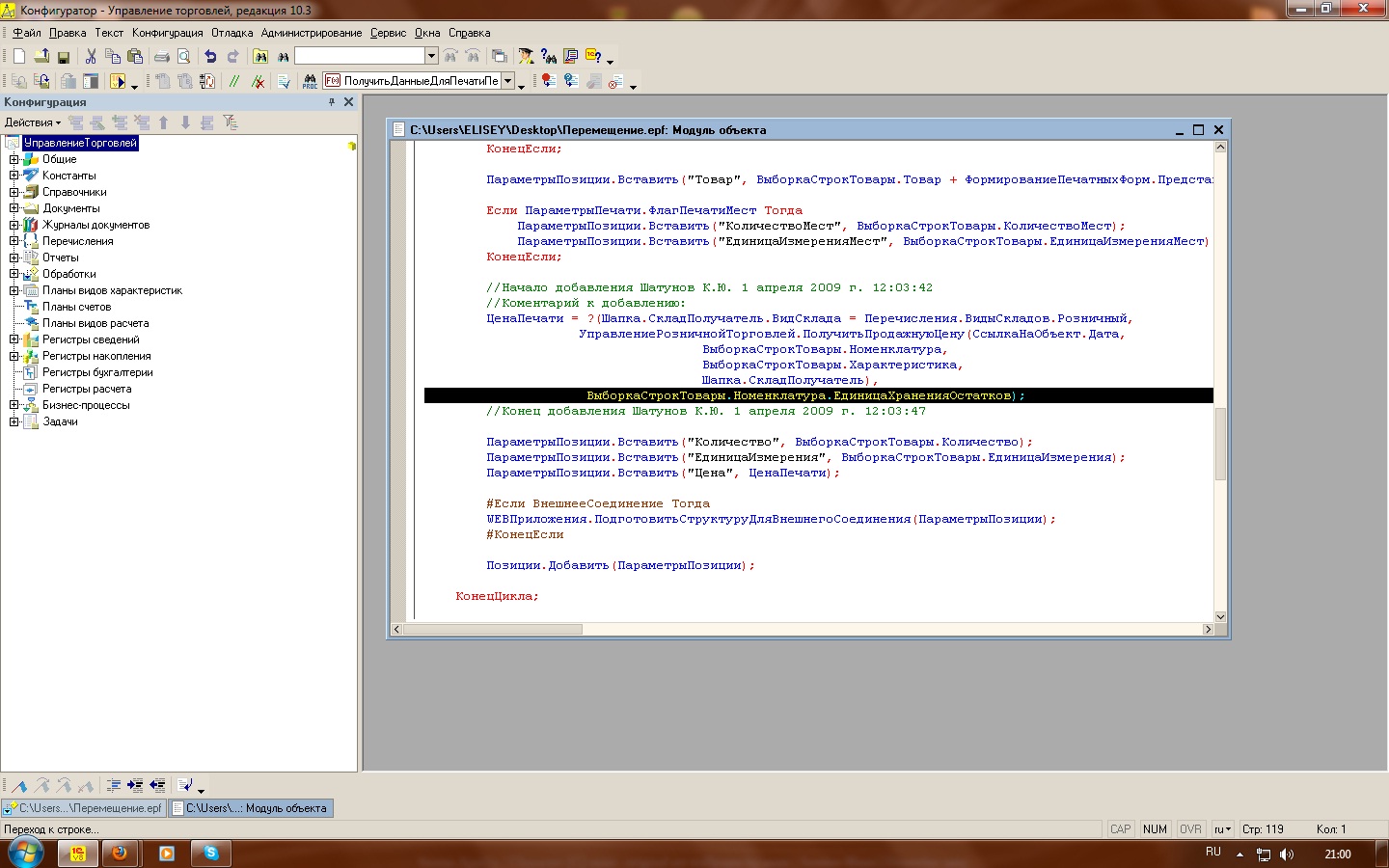Expand the Регистры накопления tree node
1389x868 pixels.
14,356
